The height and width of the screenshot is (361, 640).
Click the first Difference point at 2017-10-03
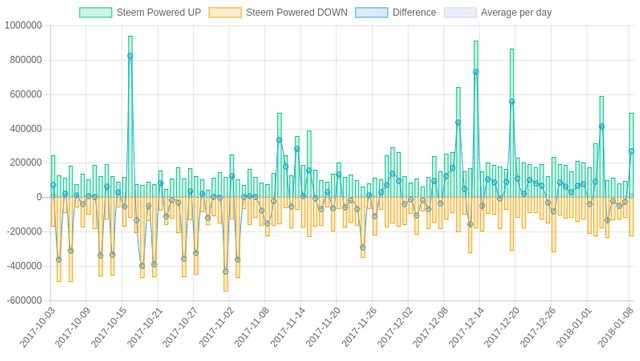click(53, 185)
